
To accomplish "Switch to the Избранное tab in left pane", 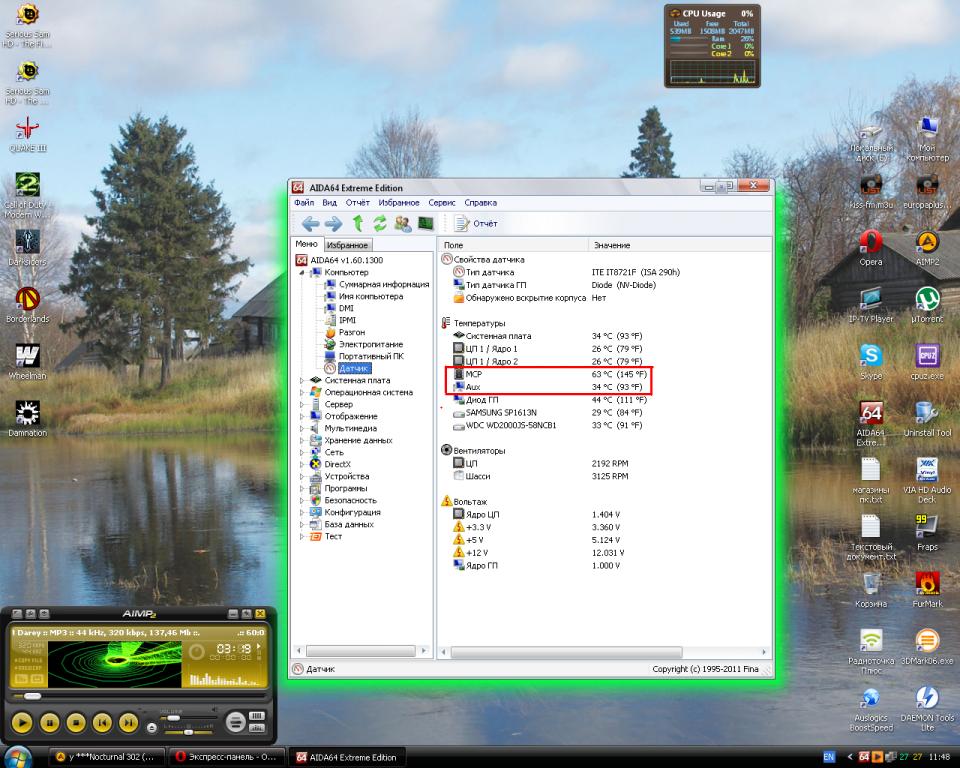I will coord(347,245).
